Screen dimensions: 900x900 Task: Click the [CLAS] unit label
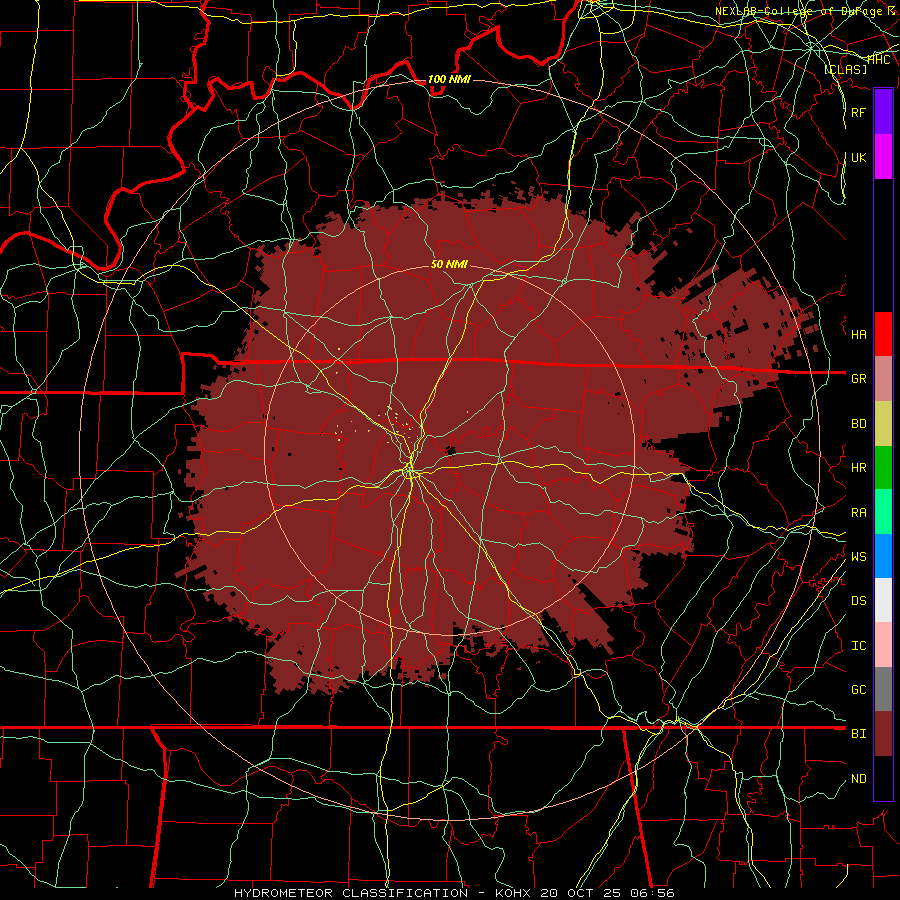(845, 69)
